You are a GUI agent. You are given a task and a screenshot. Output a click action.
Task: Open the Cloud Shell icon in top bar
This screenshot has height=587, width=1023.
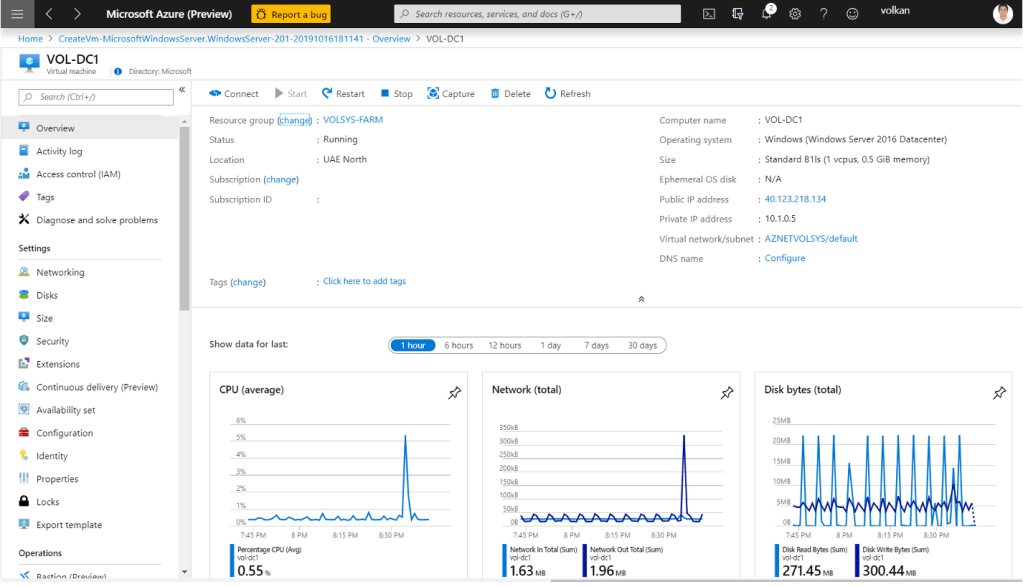709,14
